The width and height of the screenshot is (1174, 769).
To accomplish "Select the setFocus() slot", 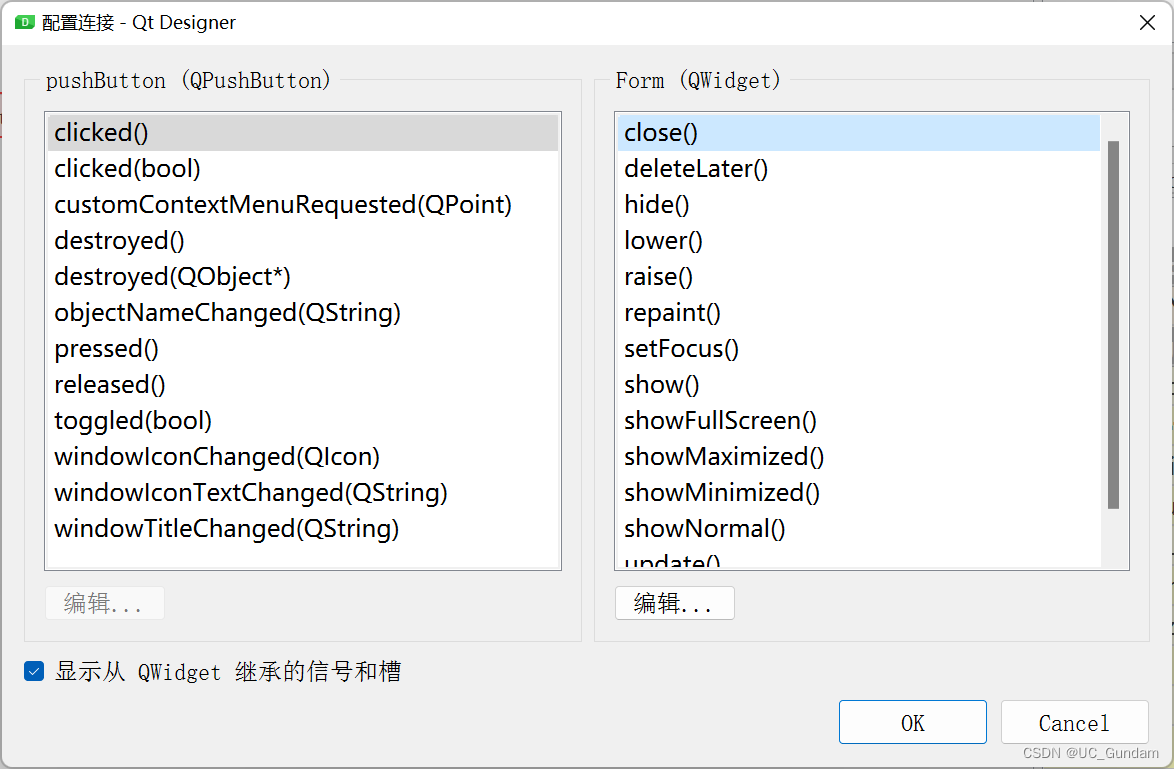I will click(x=859, y=348).
